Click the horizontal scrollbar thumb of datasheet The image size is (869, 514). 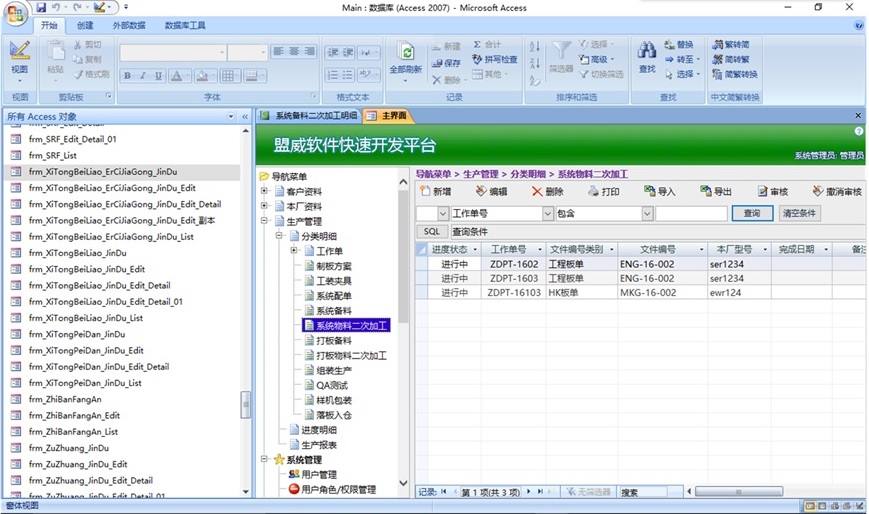pyautogui.click(x=739, y=492)
